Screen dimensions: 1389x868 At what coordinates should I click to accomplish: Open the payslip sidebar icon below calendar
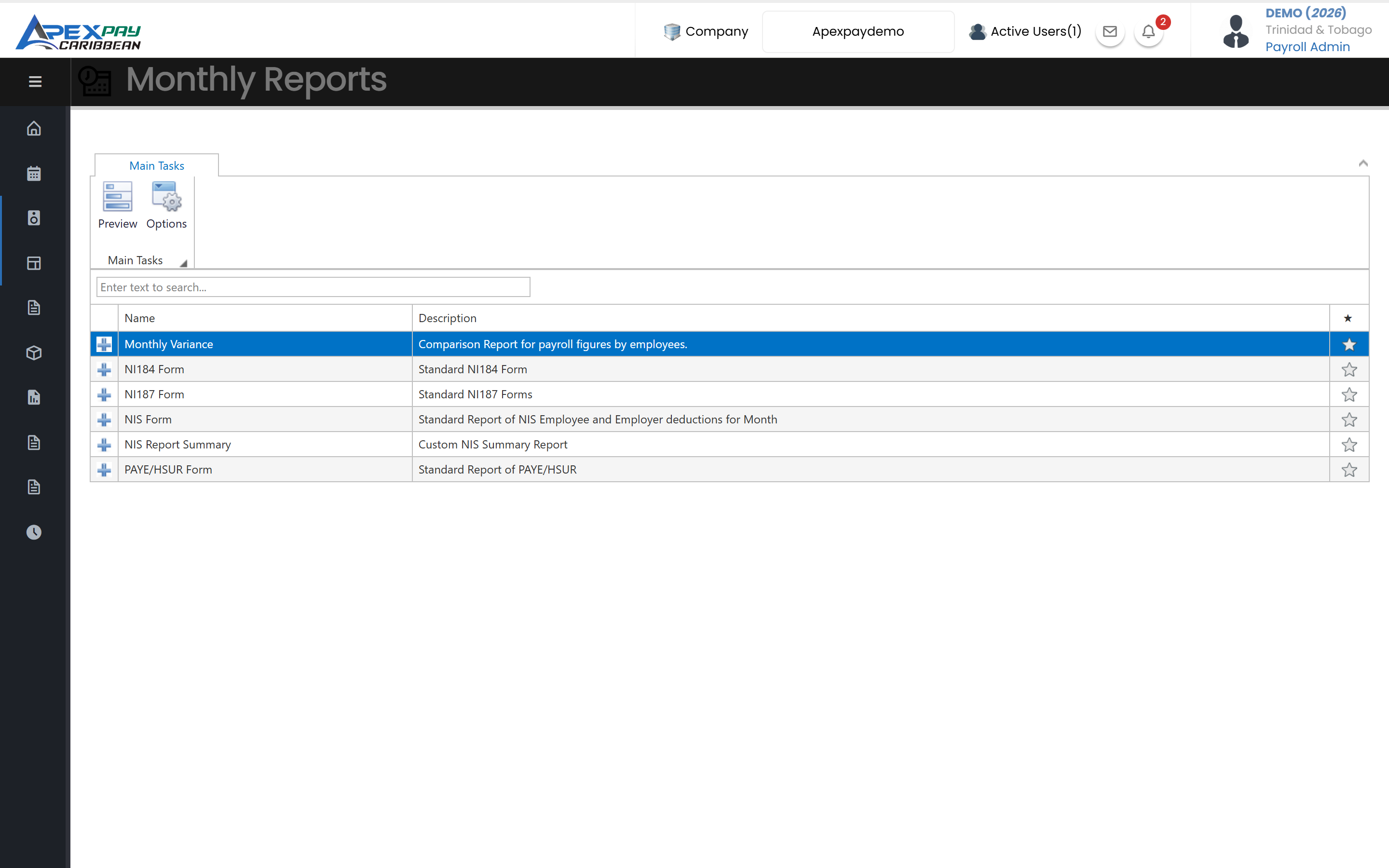coord(34,218)
